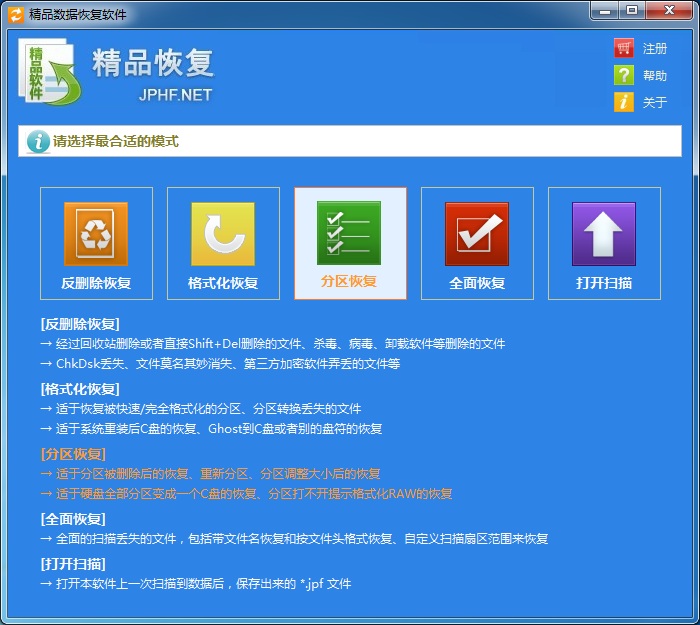This screenshot has width=700, height=625.
Task: Click the line about 全面的扫描丢失的文件
Action: click(x=294, y=539)
